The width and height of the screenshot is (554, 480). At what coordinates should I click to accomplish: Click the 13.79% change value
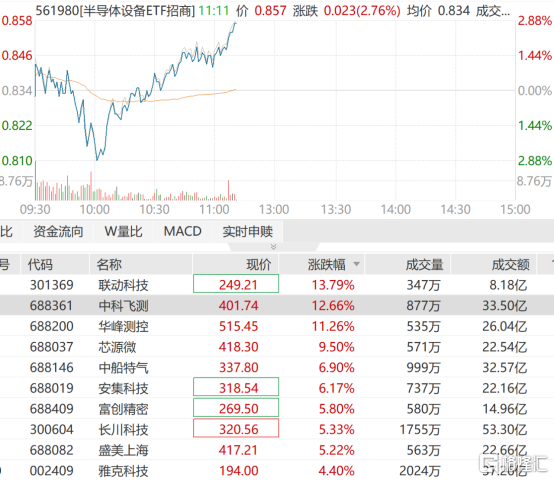(333, 285)
